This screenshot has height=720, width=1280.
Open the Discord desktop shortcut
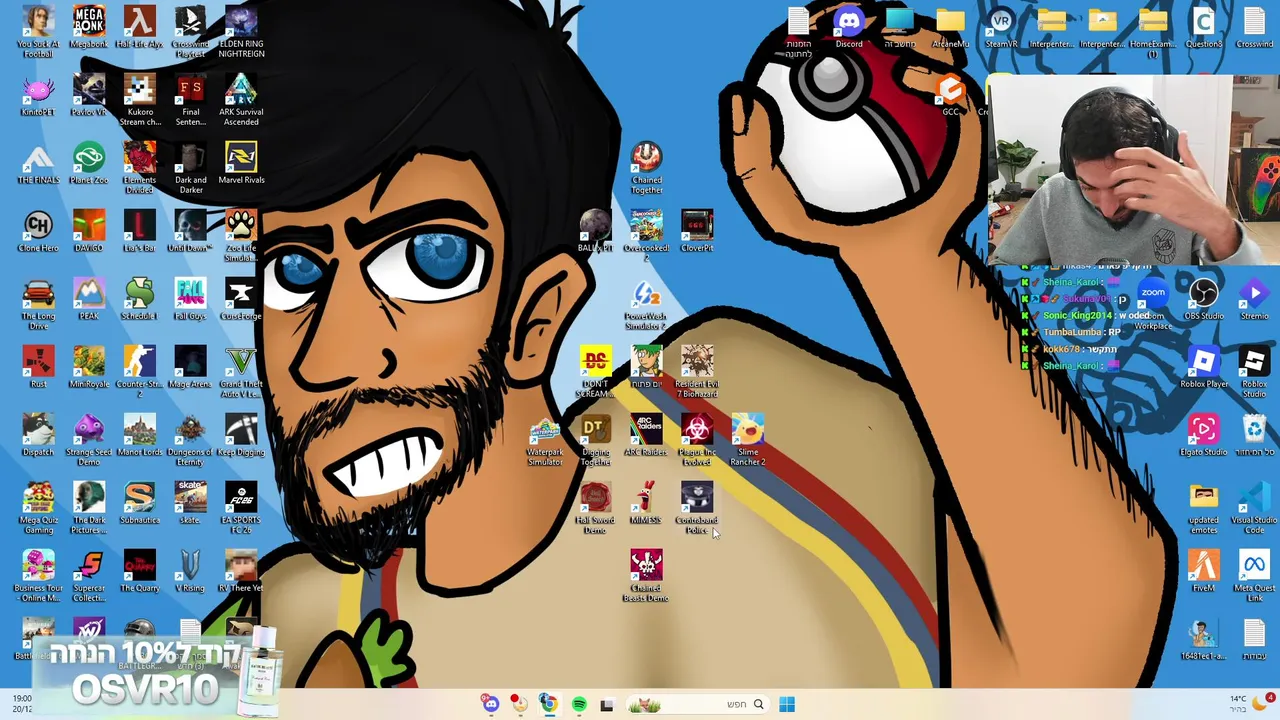849,28
